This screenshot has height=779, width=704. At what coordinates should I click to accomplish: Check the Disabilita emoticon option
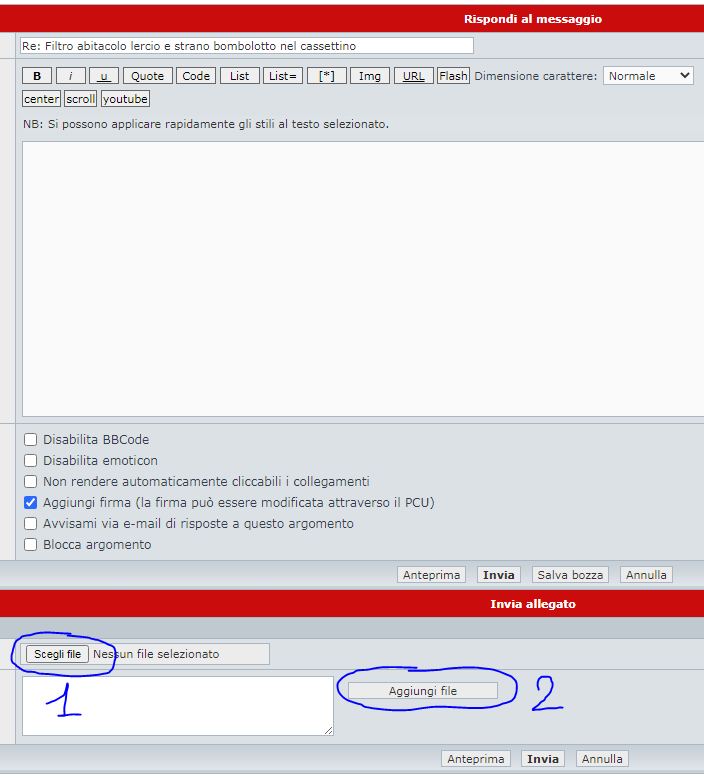31,461
